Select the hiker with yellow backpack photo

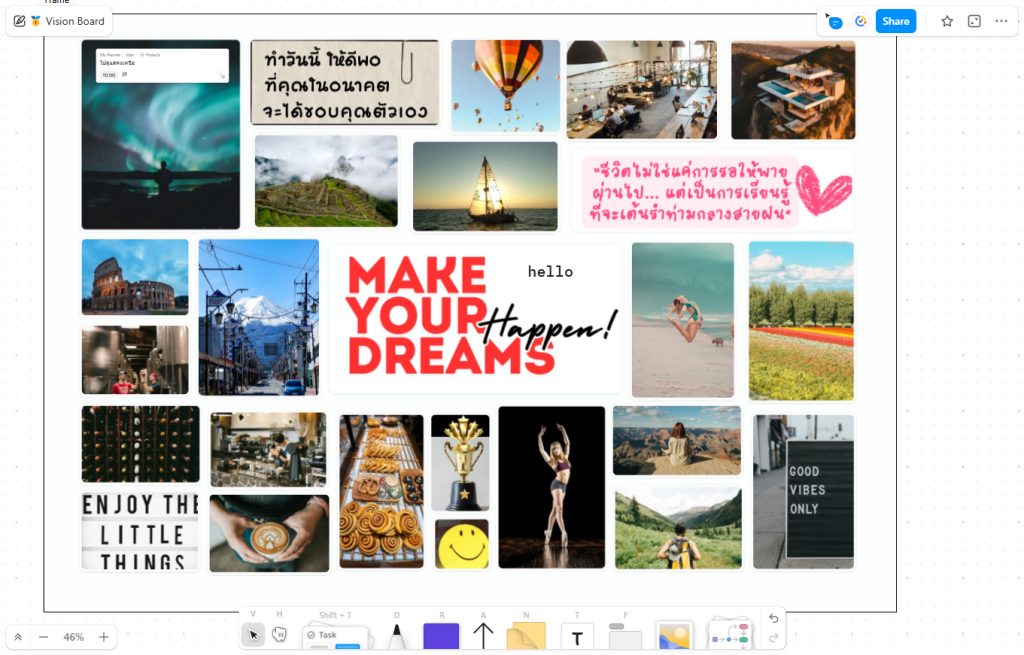pos(679,528)
